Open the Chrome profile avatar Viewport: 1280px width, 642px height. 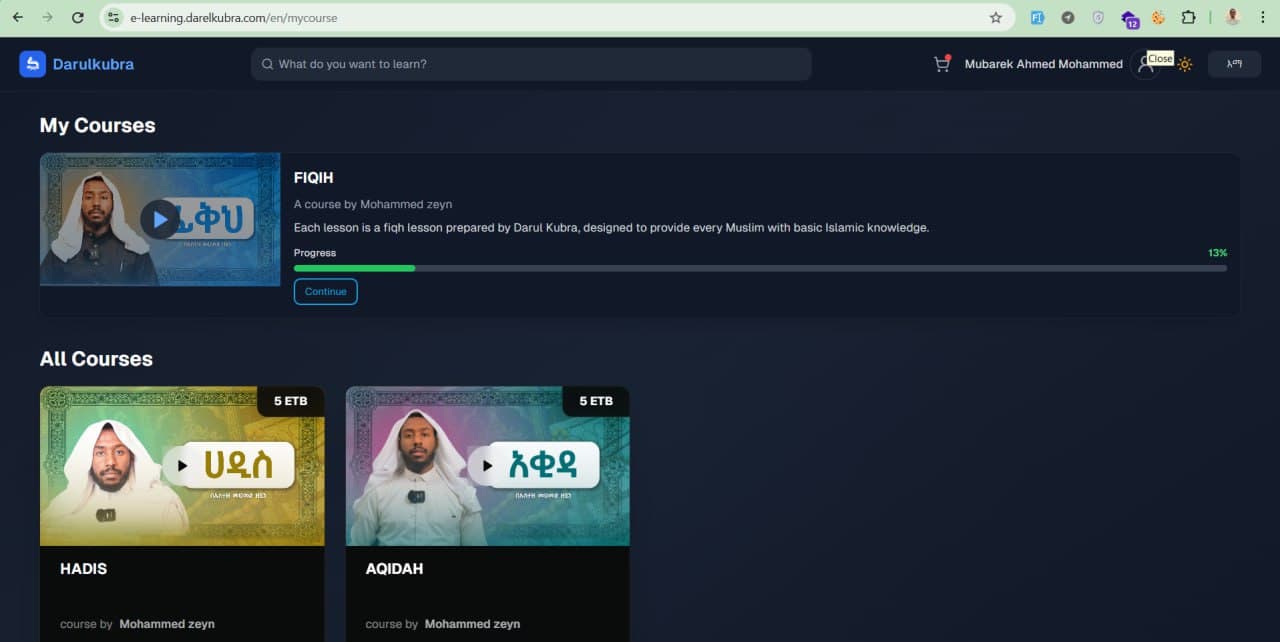(x=1232, y=17)
